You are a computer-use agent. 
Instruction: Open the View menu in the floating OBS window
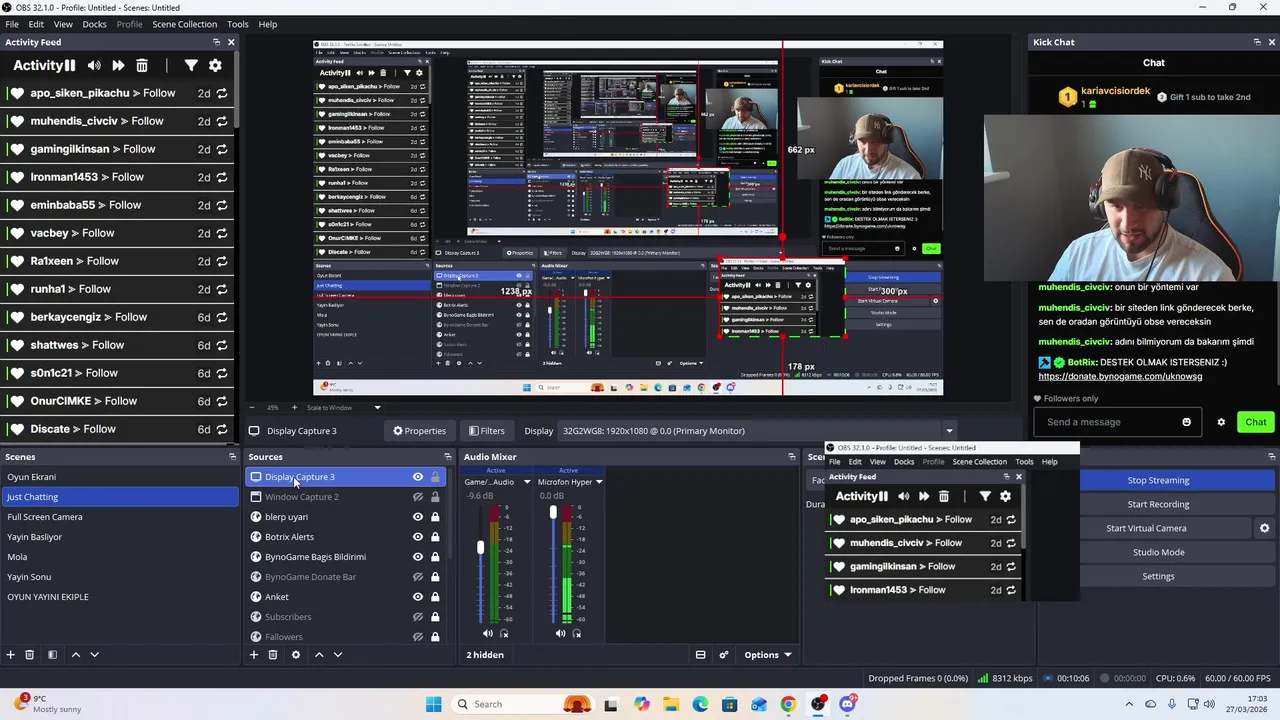[x=877, y=462]
